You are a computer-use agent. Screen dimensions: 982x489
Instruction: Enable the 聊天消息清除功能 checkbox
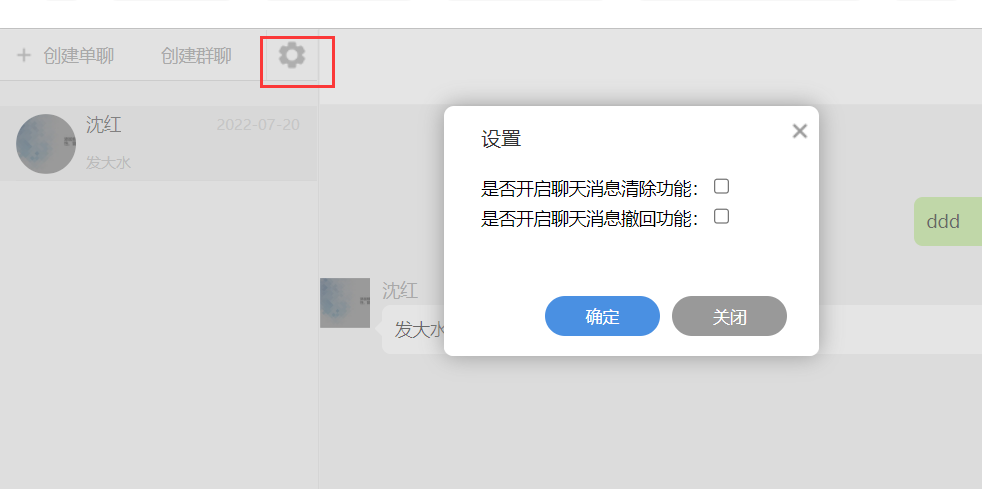pos(721,186)
